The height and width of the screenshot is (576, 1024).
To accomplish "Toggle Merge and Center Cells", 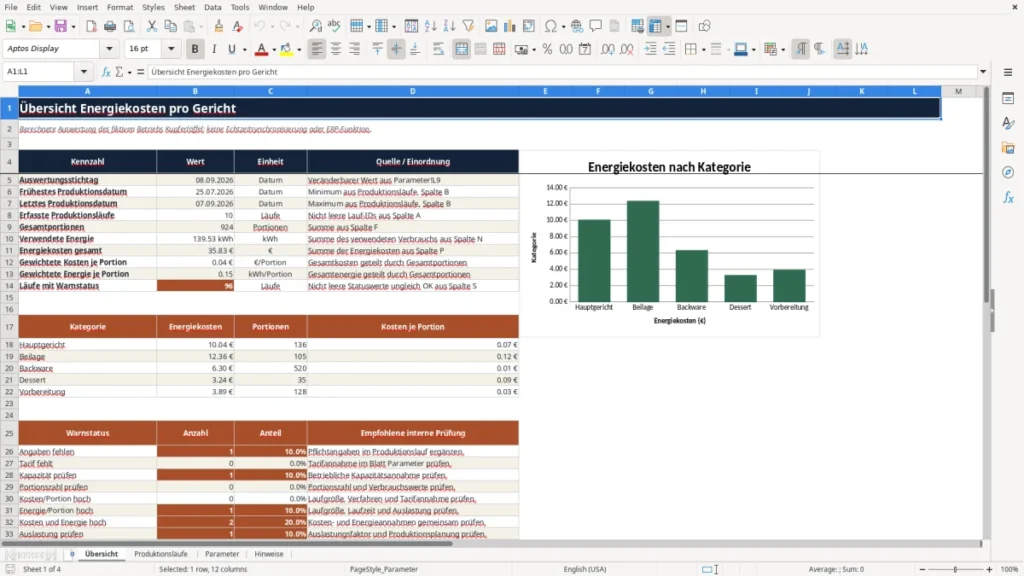I will (461, 49).
